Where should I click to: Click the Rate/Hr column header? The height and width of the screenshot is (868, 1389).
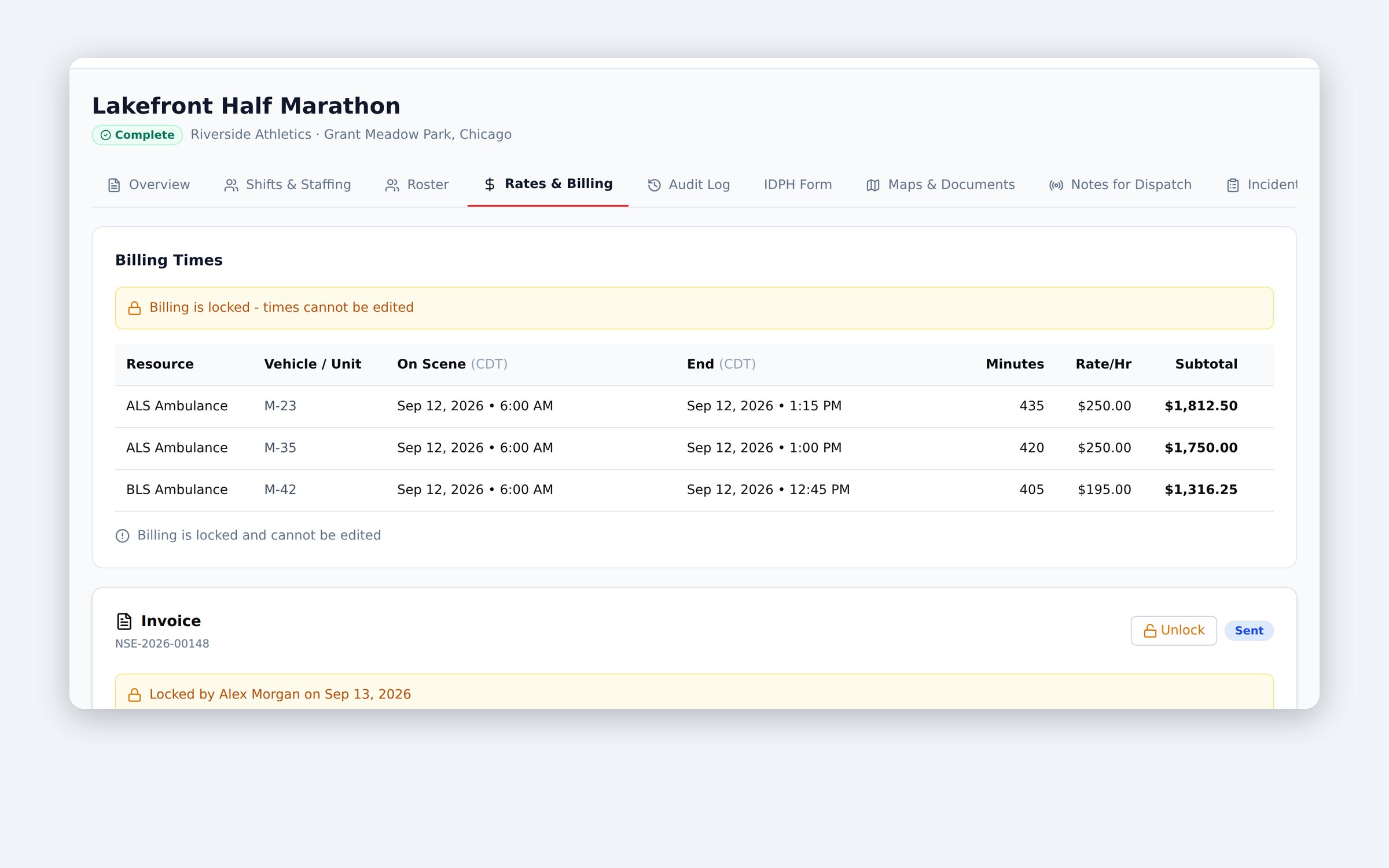[1103, 364]
